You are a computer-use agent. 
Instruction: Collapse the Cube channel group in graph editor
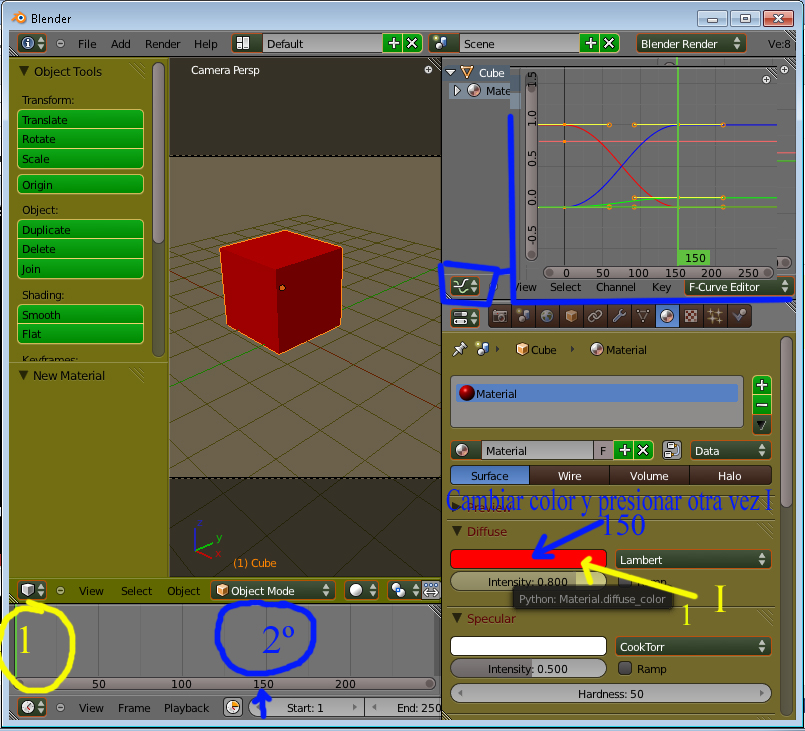tap(451, 72)
